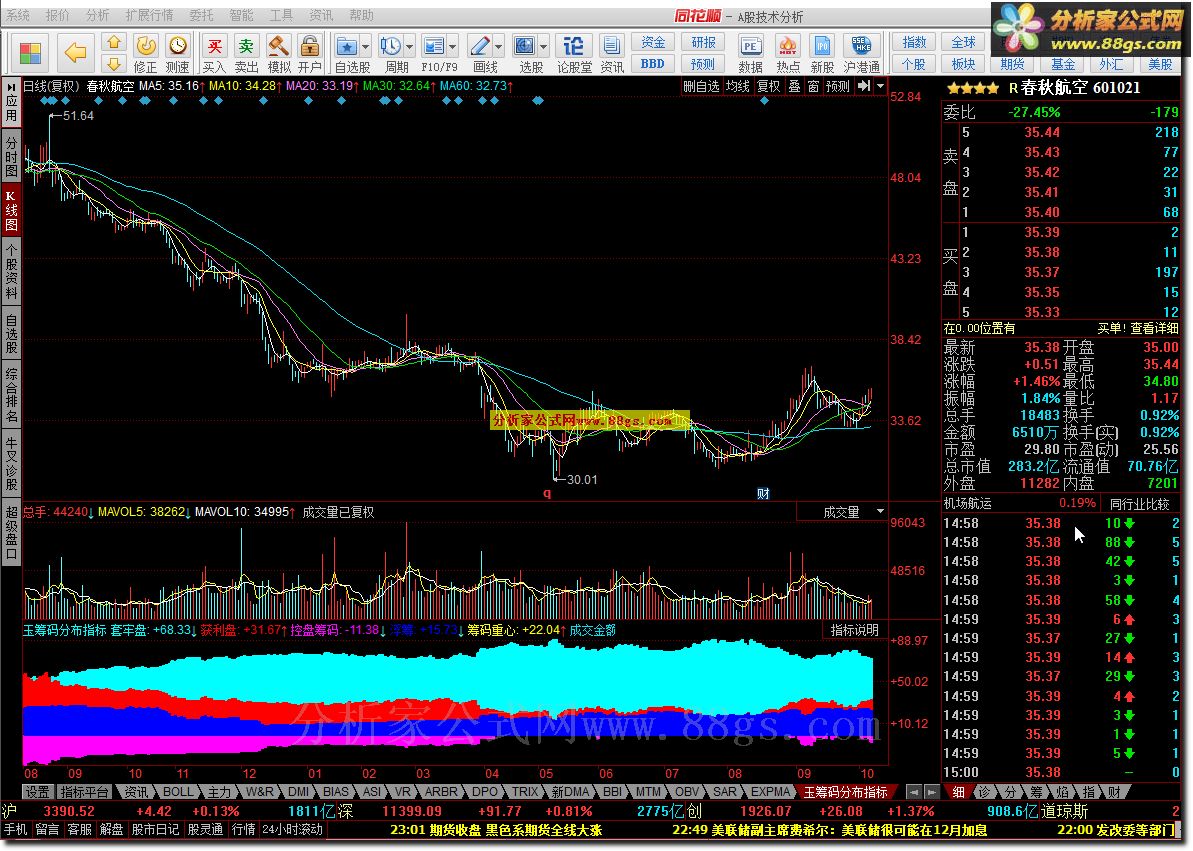
Task: Expand the 画线 dropdown arrow
Action: (498, 46)
